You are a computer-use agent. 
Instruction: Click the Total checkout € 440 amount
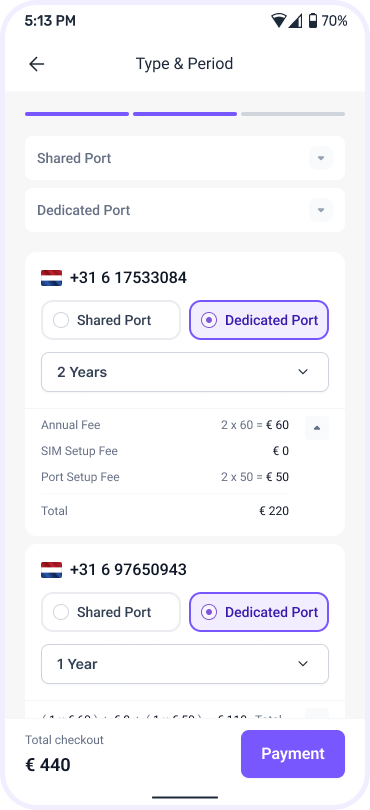tap(48, 765)
